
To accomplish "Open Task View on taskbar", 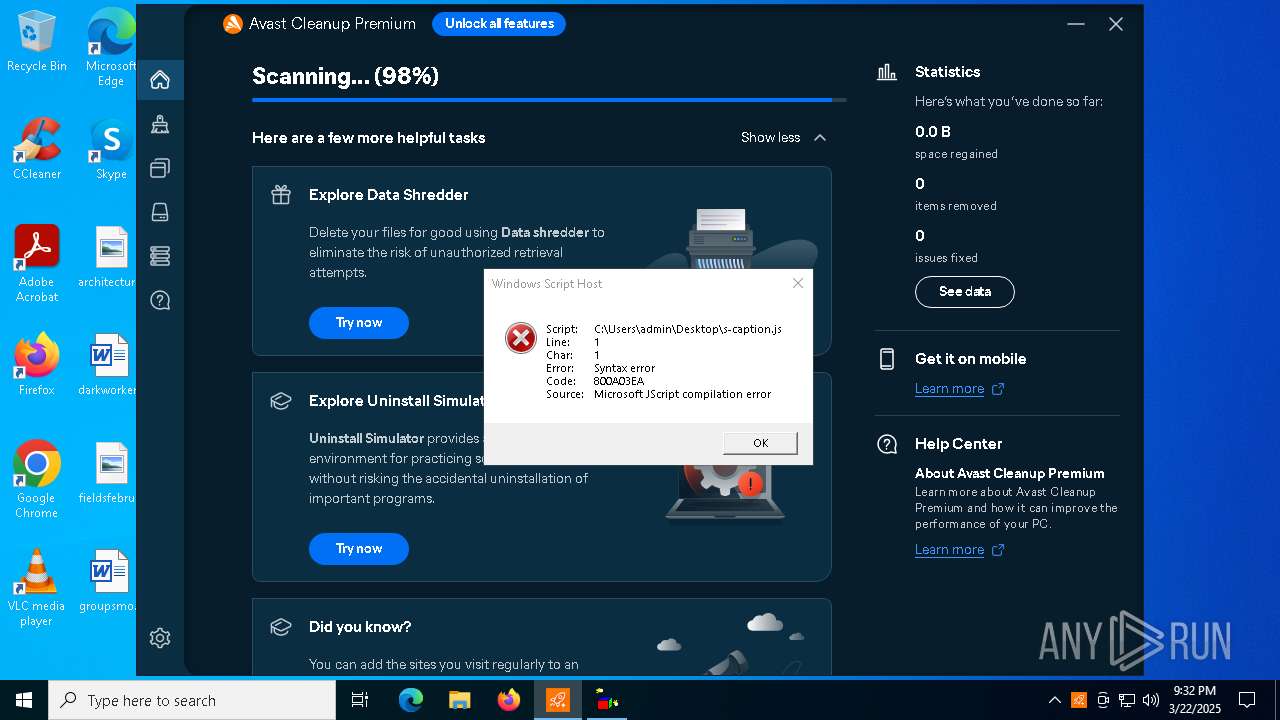I will click(x=360, y=700).
